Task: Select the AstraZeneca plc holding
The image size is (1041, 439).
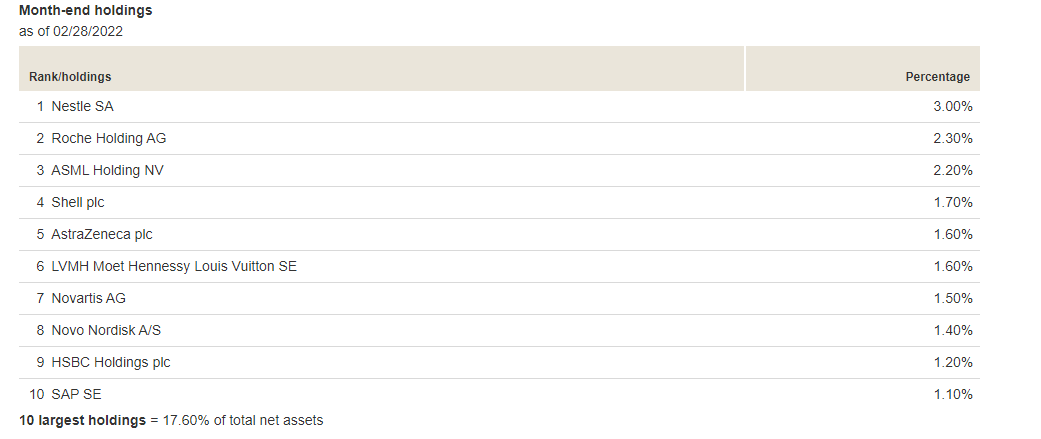Action: pyautogui.click(x=101, y=235)
